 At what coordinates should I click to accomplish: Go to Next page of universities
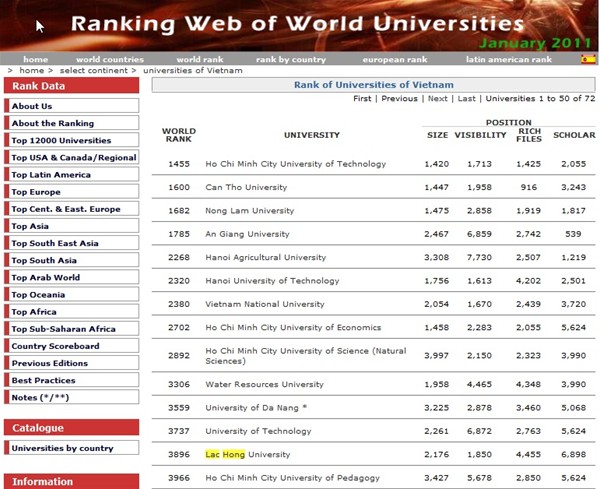pos(437,99)
